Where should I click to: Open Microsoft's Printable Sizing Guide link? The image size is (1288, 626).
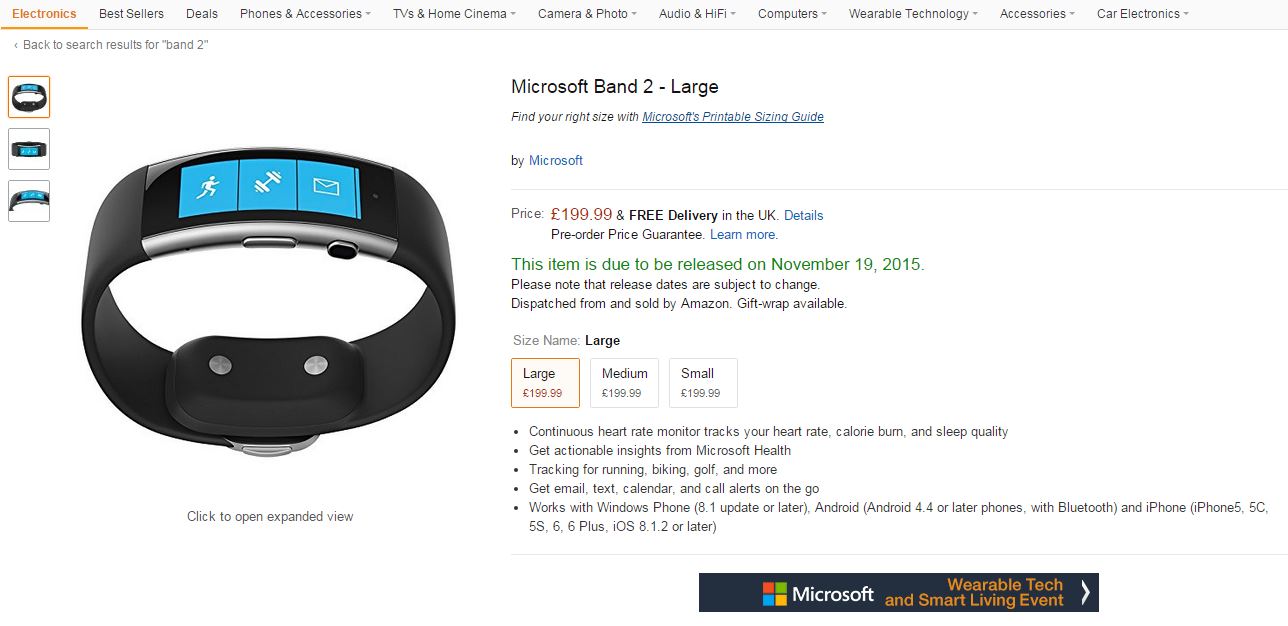click(733, 117)
